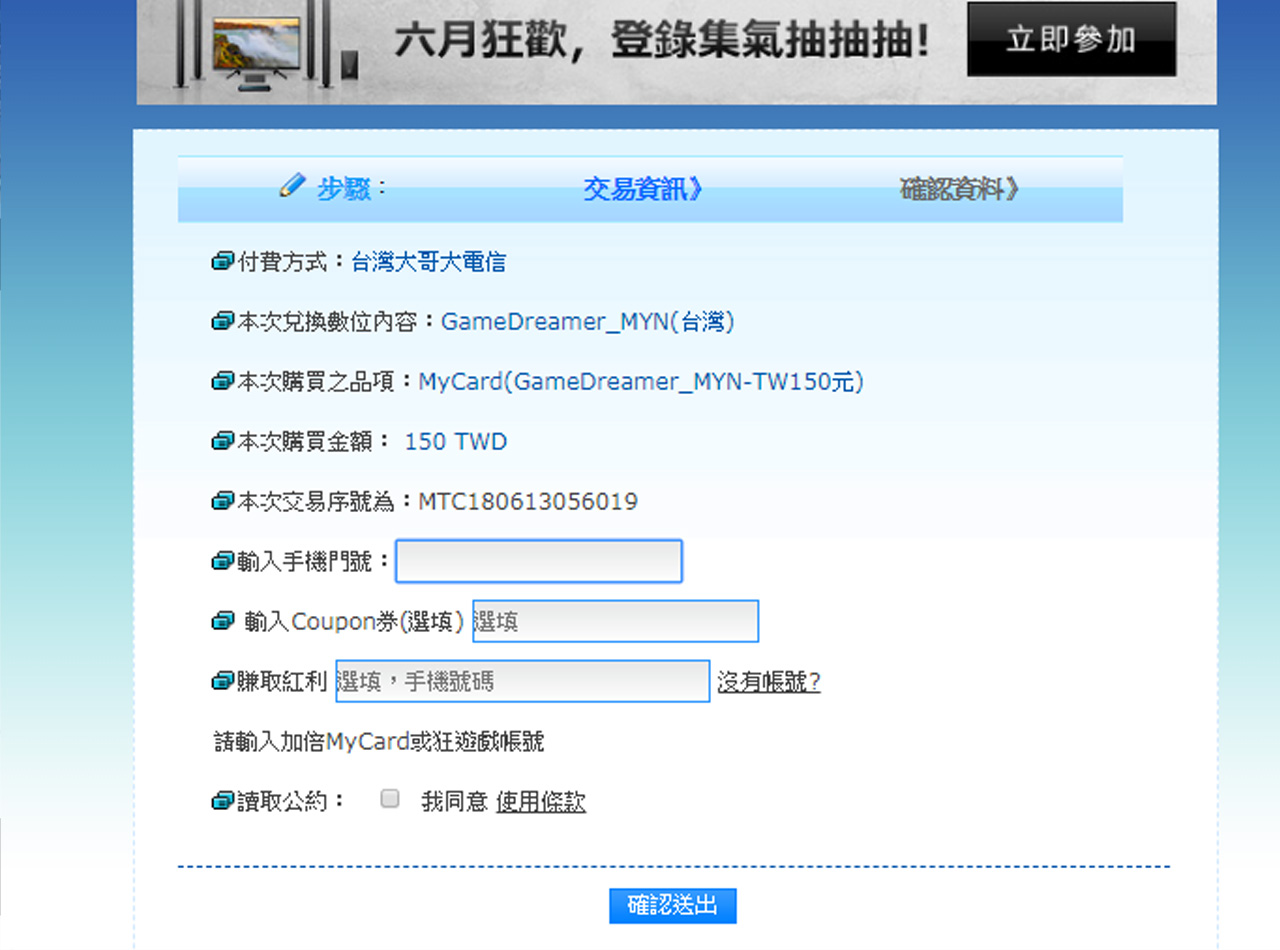
Task: Click the bullet icon beside 本次購買之品項
Action: coord(222,382)
